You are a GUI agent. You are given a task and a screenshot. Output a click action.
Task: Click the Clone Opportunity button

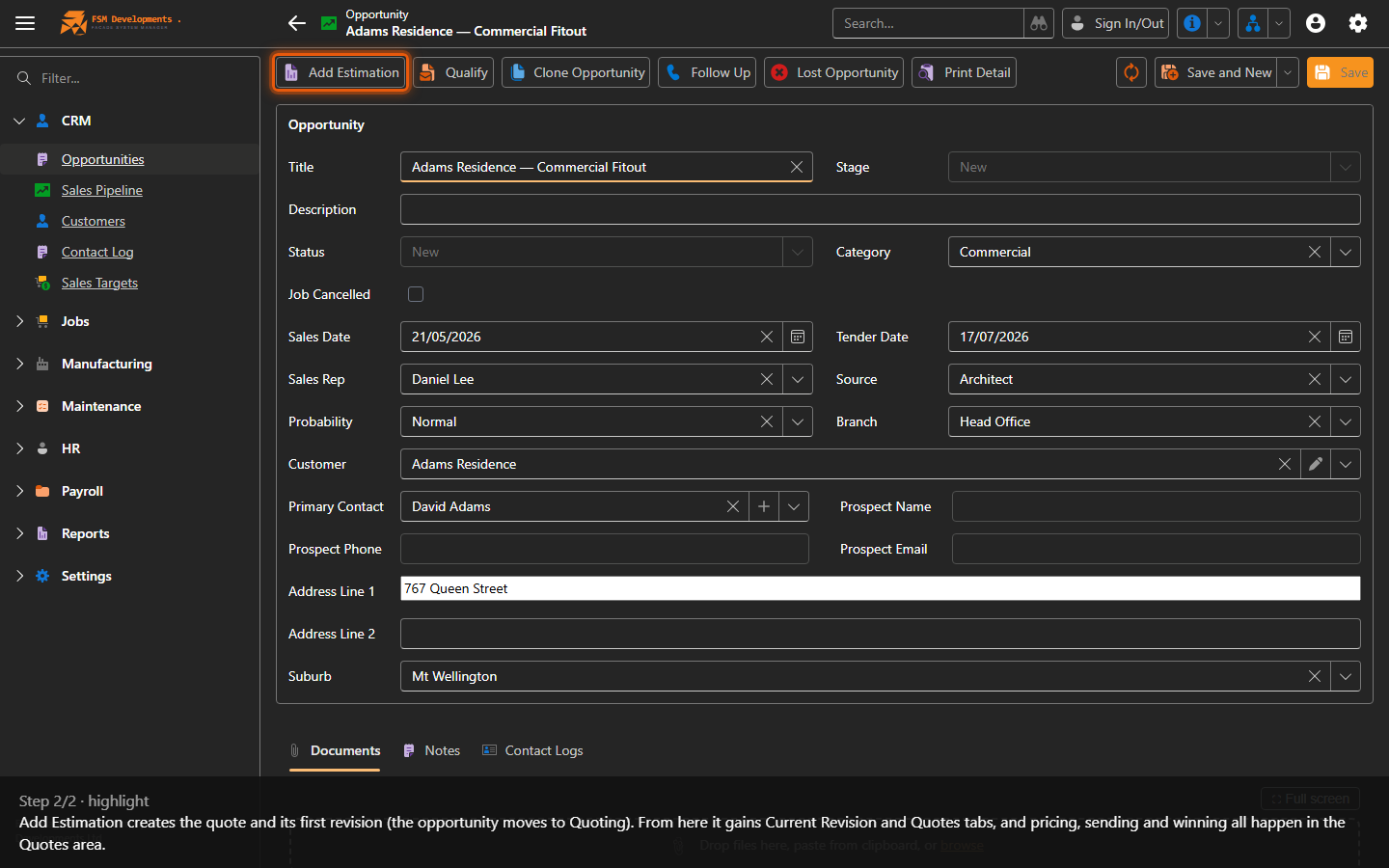[x=576, y=72]
